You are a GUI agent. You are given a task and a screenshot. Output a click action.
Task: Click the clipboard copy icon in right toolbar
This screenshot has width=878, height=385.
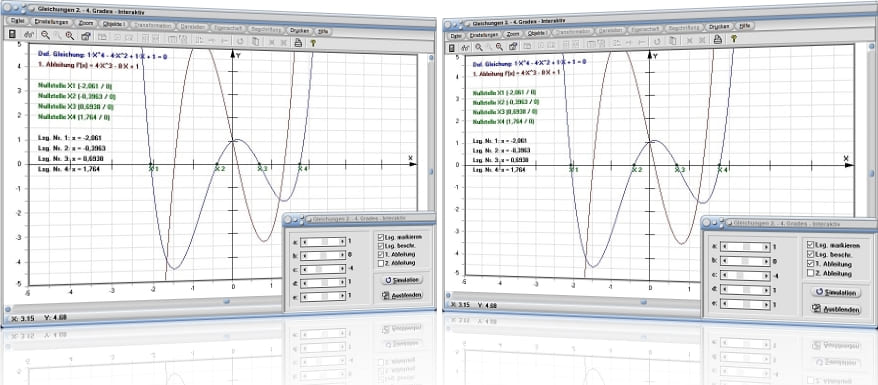pyautogui.click(x=672, y=41)
